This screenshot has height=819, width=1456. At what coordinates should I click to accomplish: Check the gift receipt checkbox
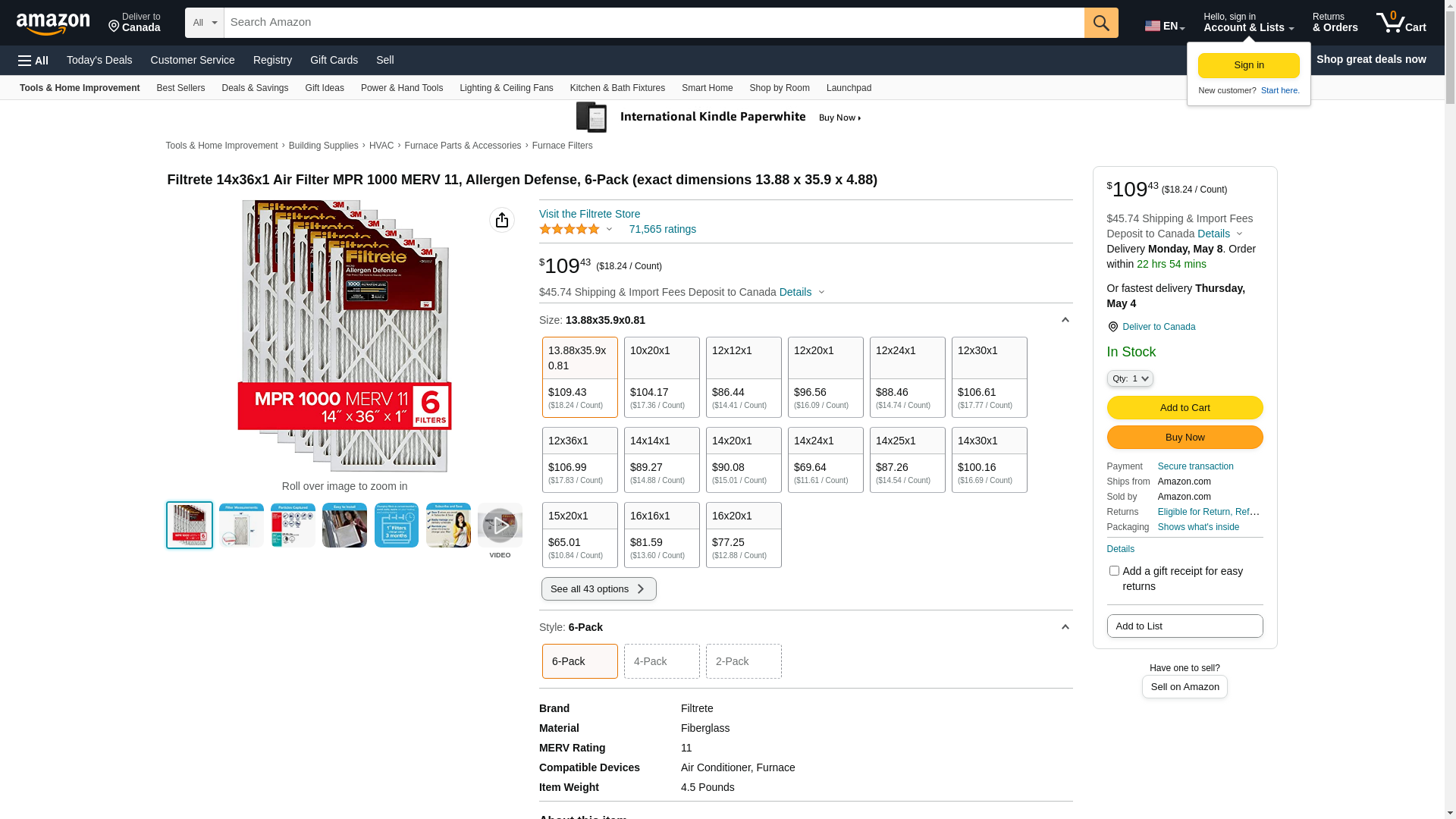click(1114, 570)
